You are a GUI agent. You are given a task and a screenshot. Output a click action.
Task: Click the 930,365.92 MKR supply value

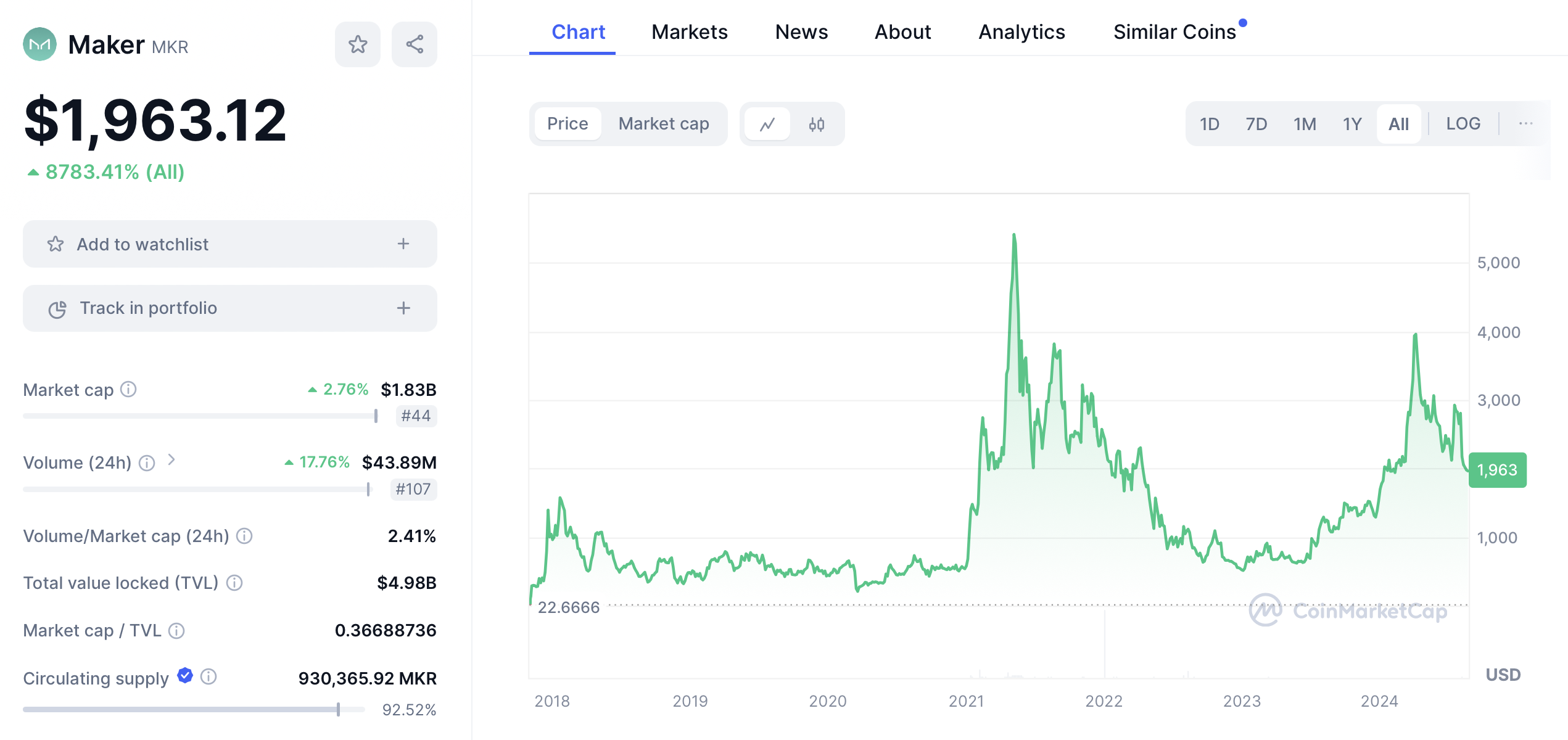(x=367, y=678)
